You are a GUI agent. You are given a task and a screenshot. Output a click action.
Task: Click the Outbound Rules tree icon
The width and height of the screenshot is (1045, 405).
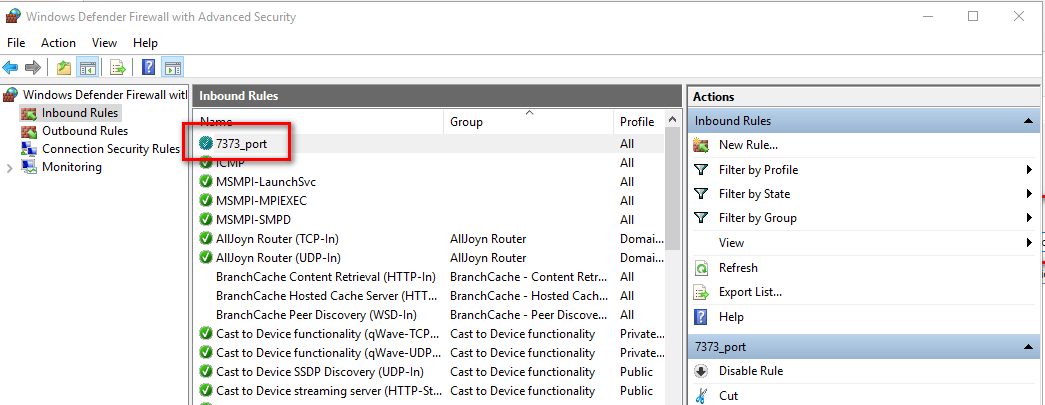(x=29, y=131)
